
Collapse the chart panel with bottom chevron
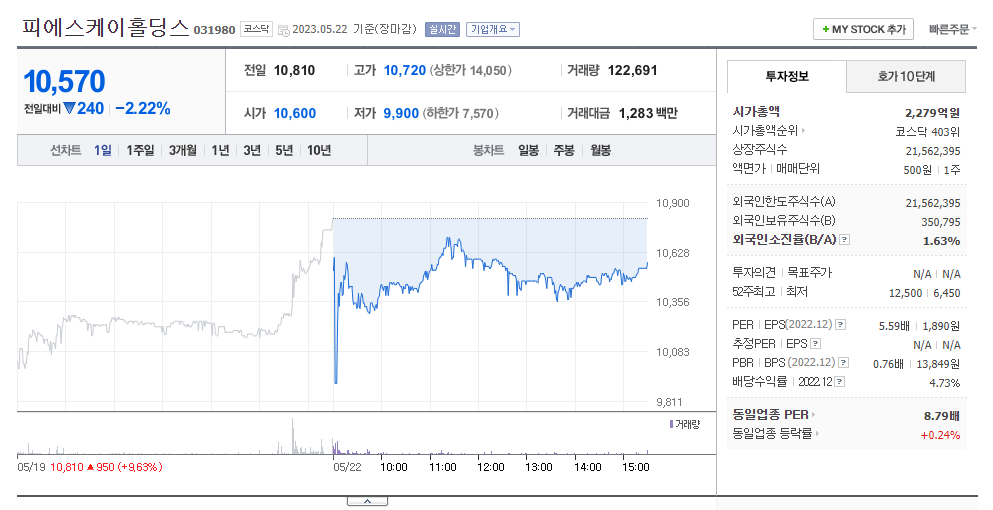click(367, 502)
